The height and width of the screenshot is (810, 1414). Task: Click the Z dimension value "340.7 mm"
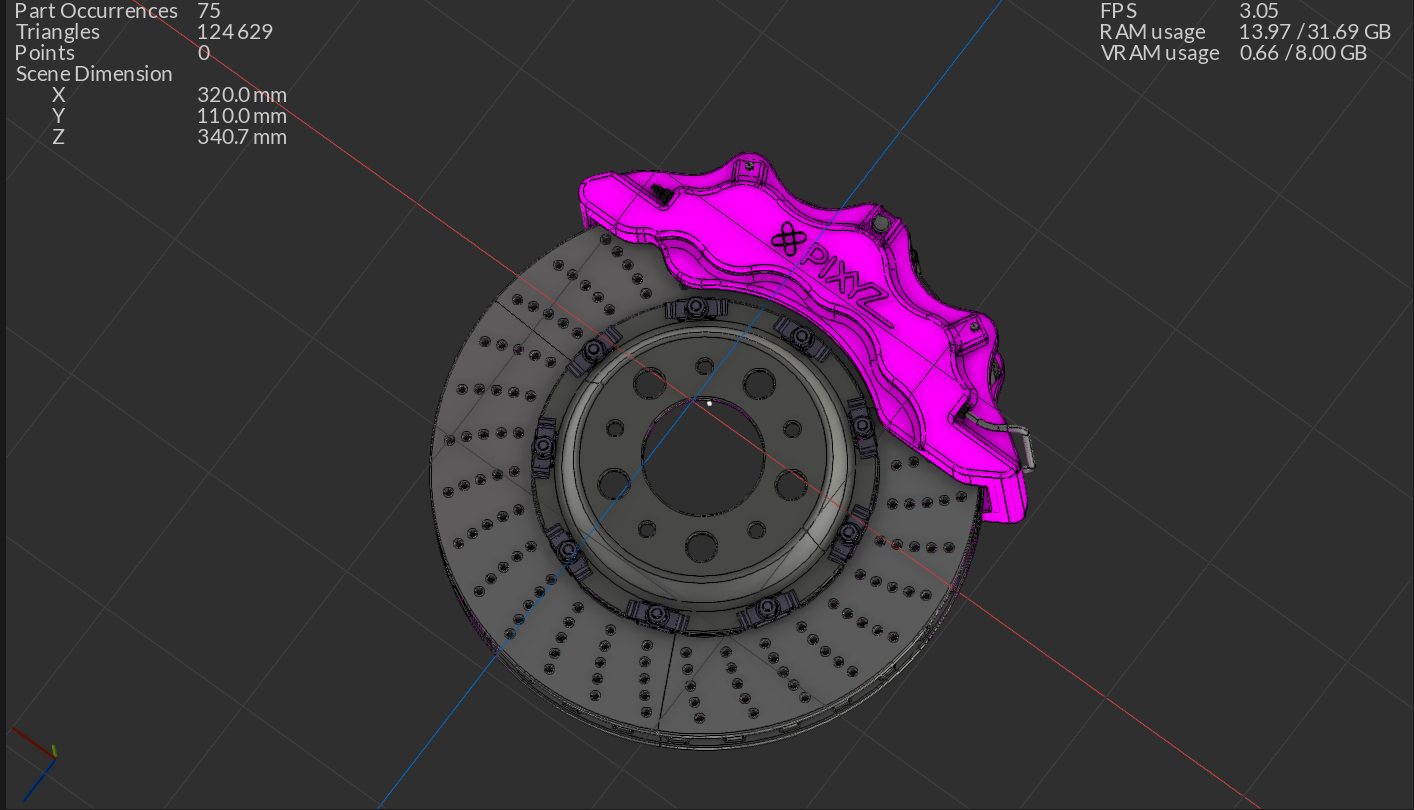tap(242, 137)
